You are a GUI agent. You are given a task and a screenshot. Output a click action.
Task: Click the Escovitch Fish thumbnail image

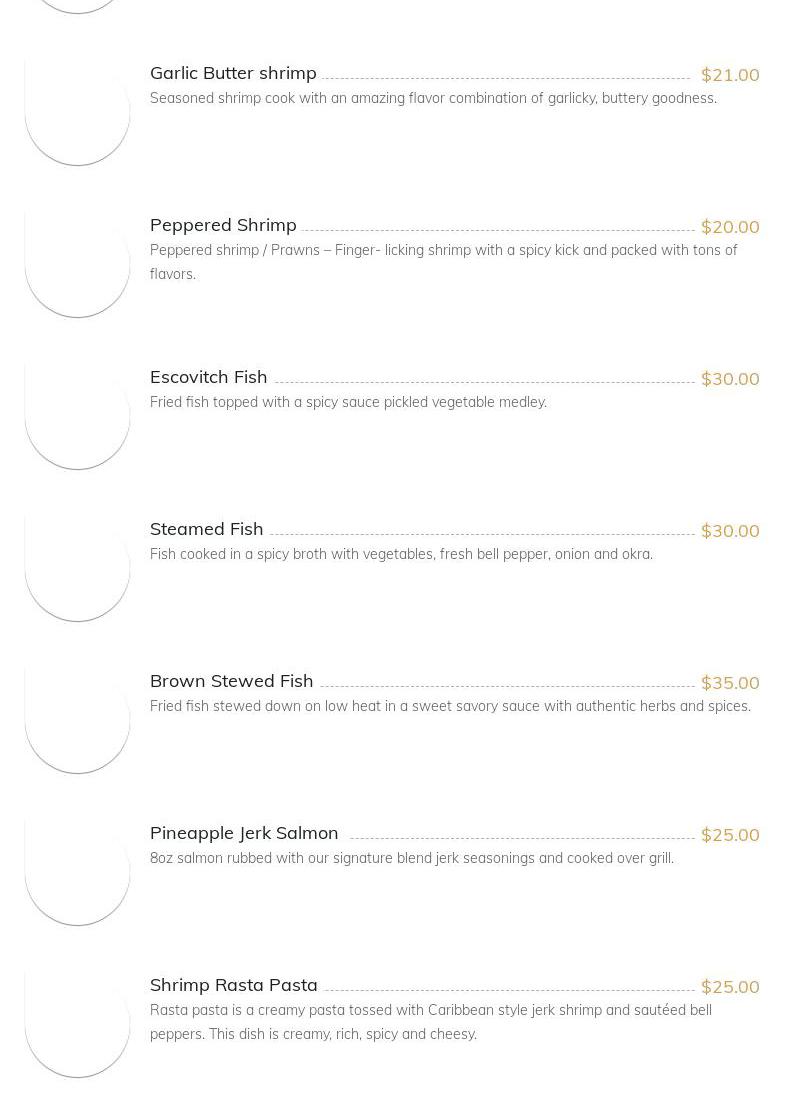77,417
